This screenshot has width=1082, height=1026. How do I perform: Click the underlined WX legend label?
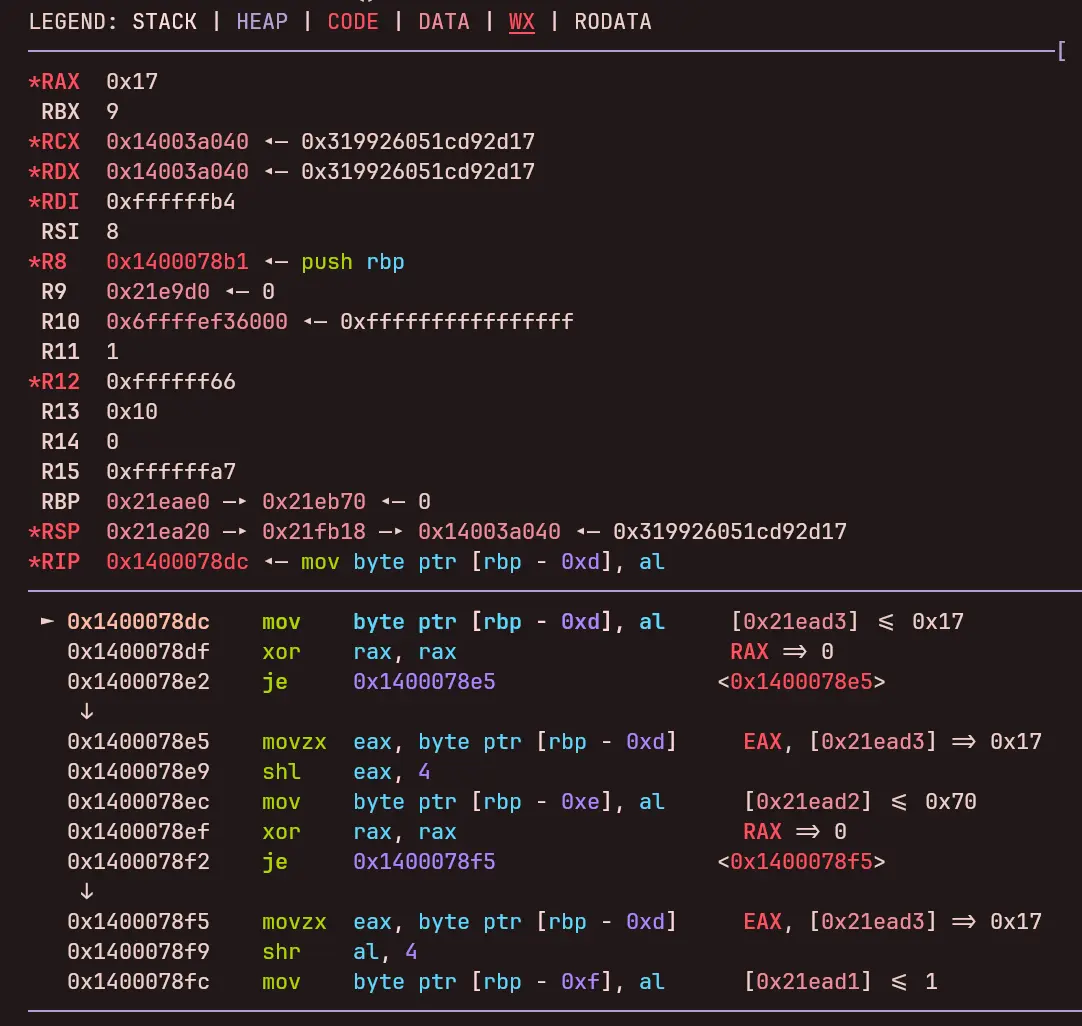pyautogui.click(x=522, y=22)
